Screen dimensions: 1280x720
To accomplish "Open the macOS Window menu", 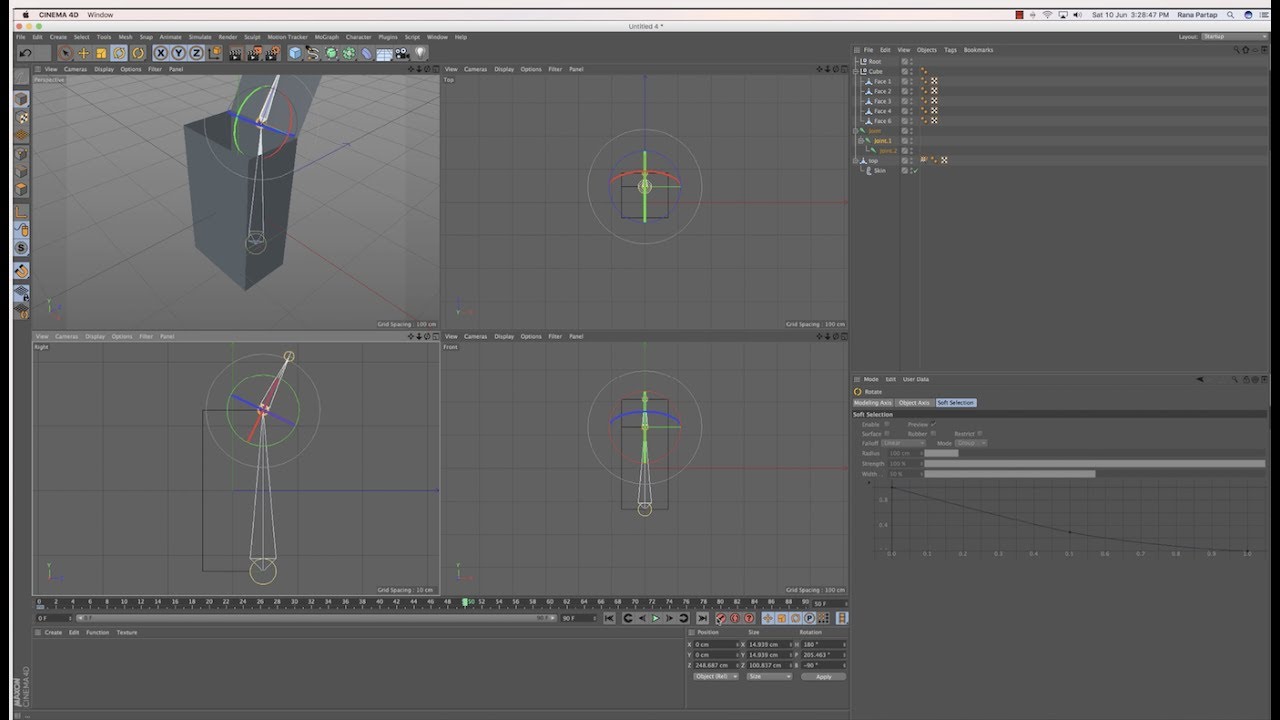I will pos(100,15).
